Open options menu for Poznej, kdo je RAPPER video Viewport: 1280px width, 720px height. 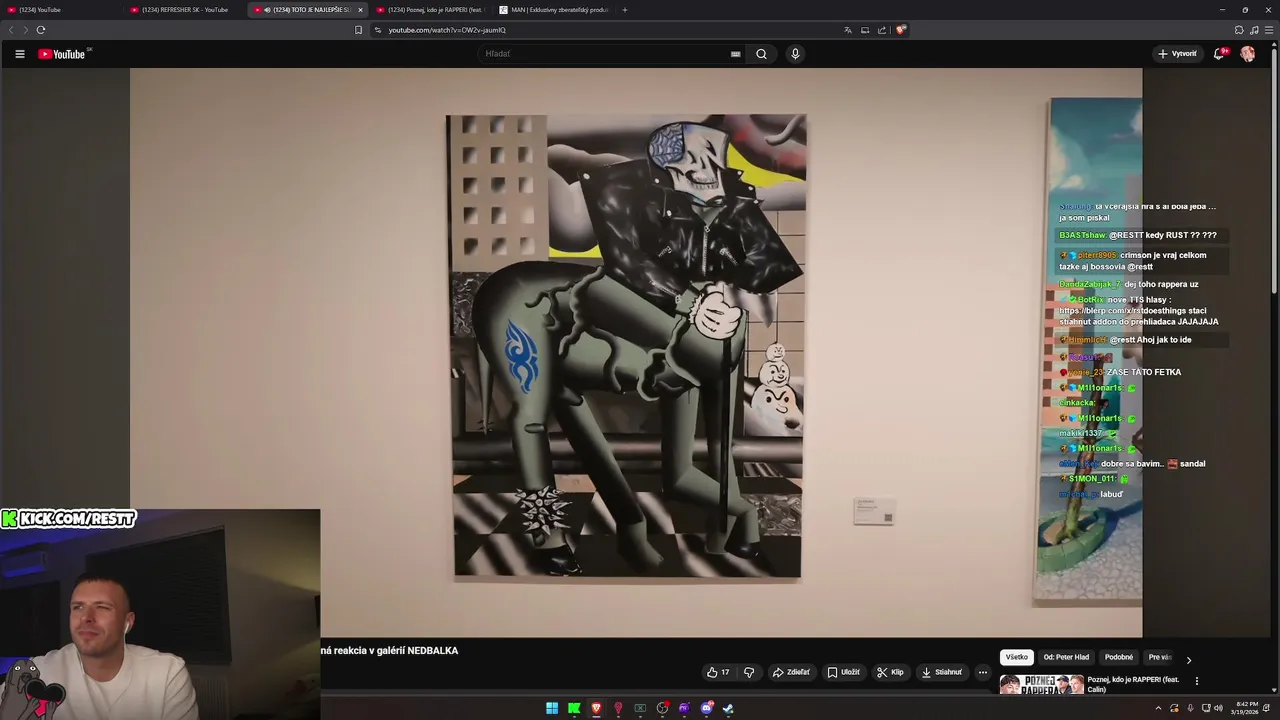(1197, 681)
